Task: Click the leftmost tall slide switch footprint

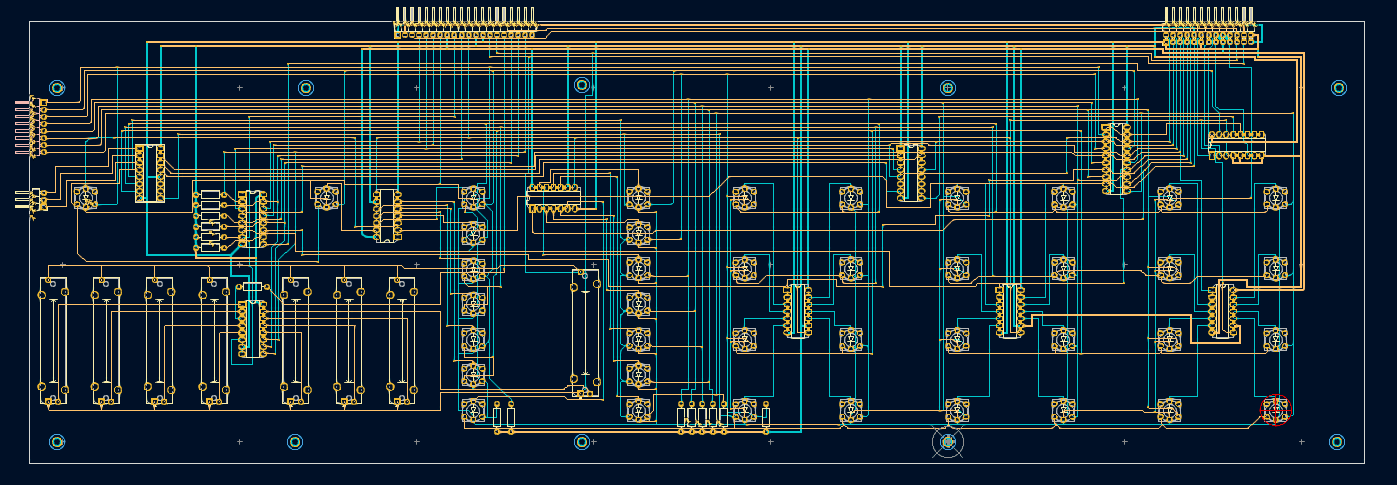Action: (x=53, y=340)
